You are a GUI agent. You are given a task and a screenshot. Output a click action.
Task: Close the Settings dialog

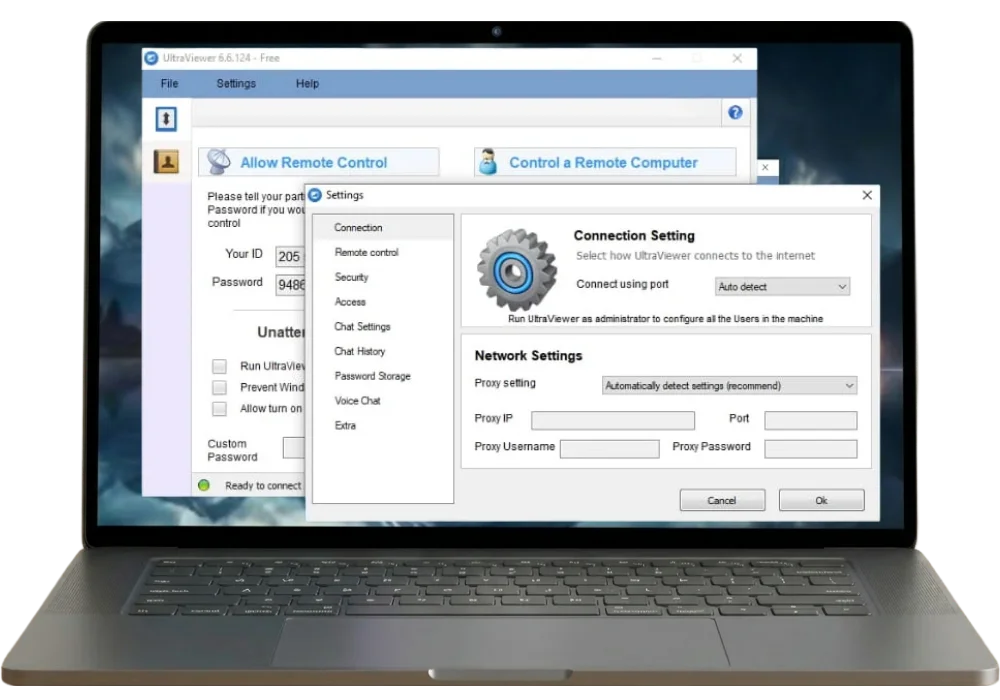pos(867,195)
